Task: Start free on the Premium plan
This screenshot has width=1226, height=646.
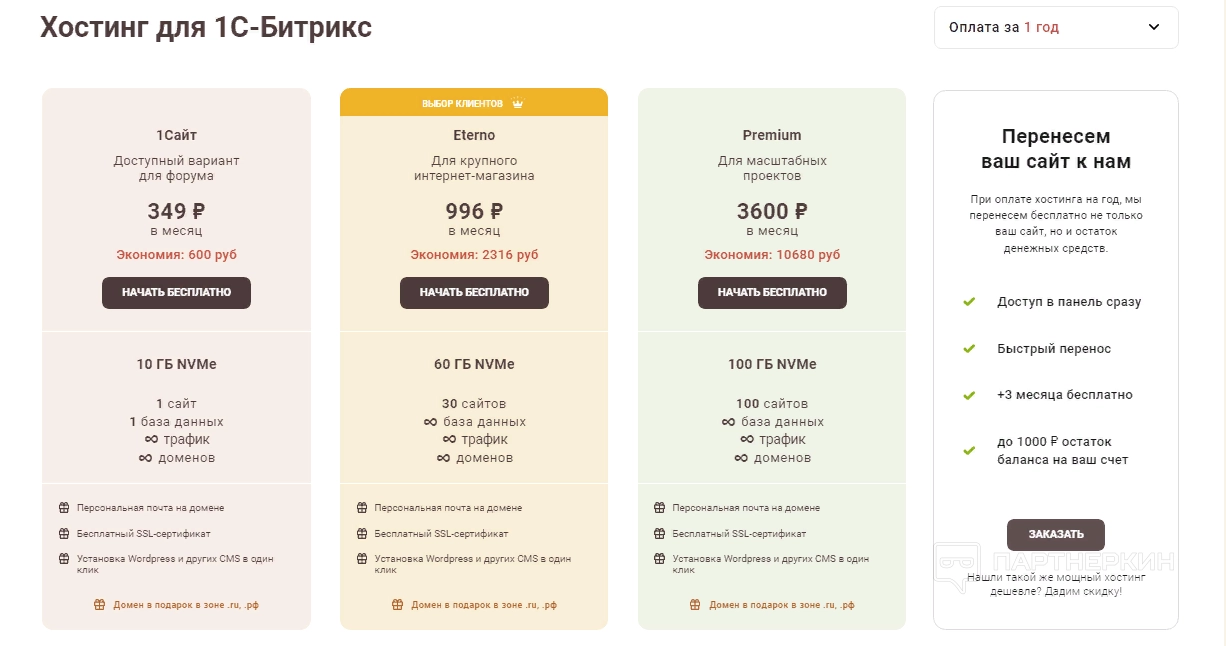Action: click(772, 293)
